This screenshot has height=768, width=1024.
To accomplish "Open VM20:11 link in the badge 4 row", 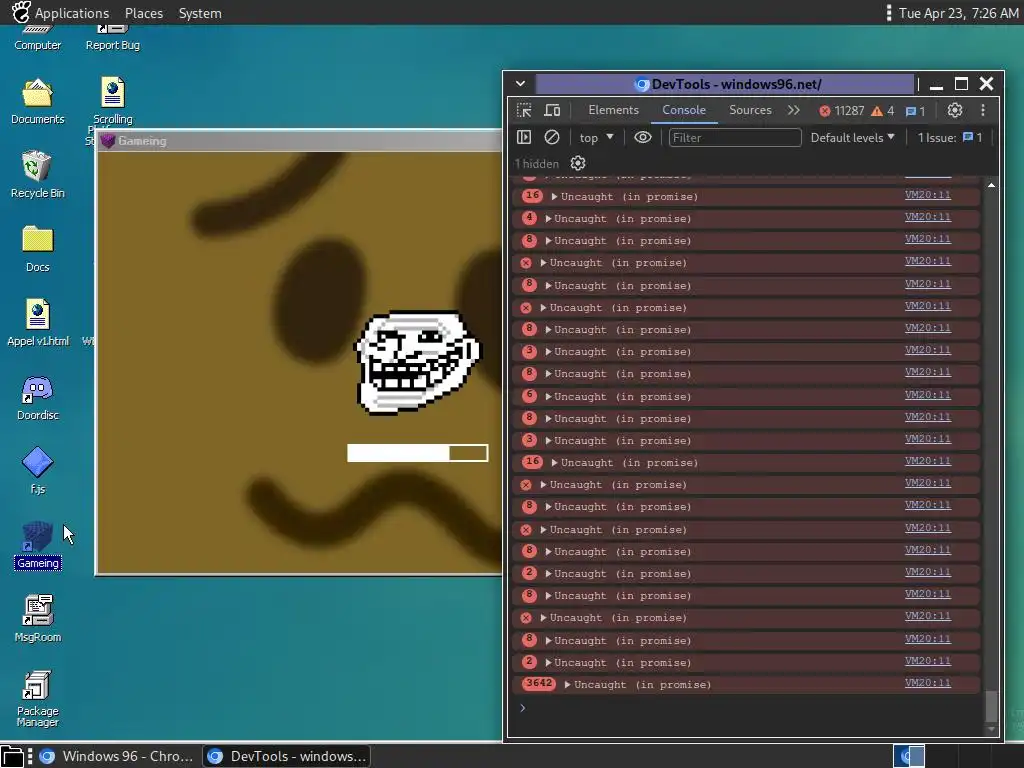I will [927, 217].
